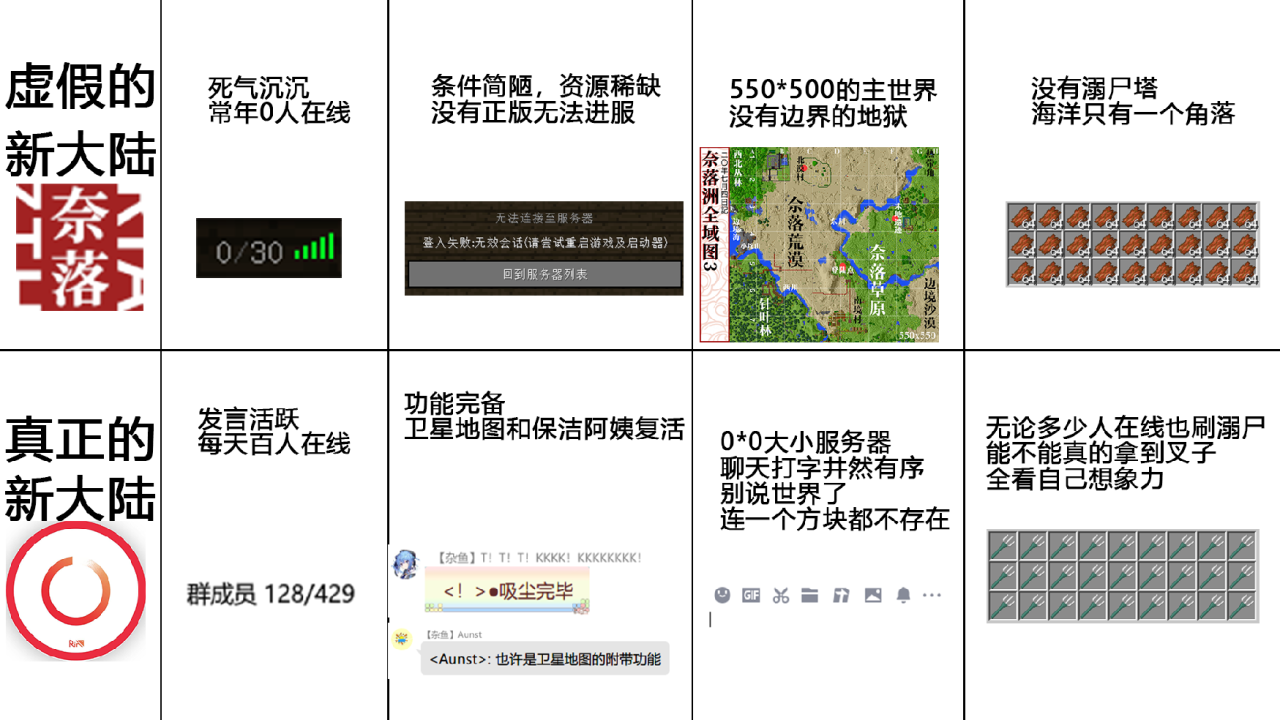Screen dimensions: 1280x720
Task: Click the music share icon
Action: pyautogui.click(x=841, y=595)
